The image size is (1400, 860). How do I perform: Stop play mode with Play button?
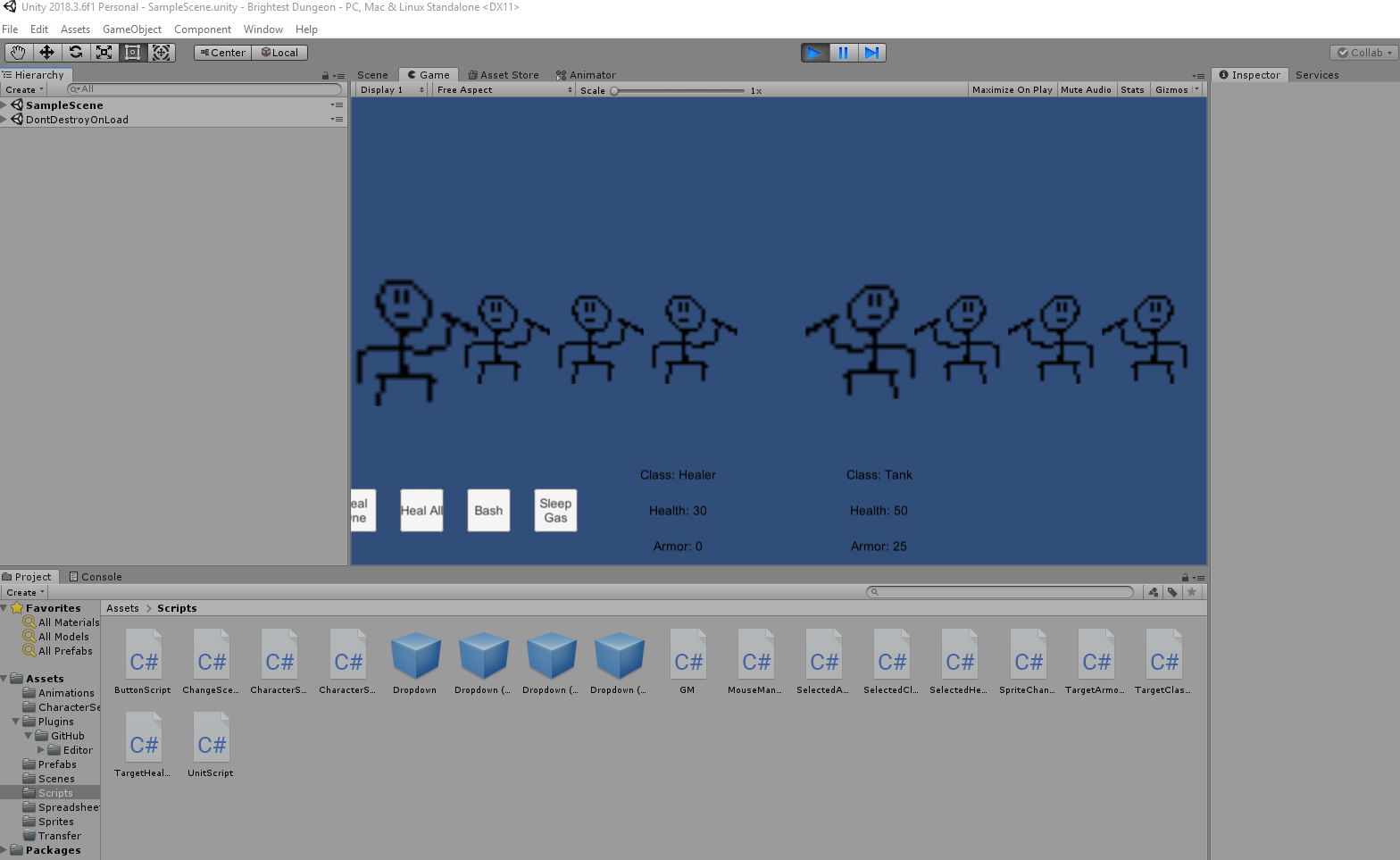pos(813,53)
